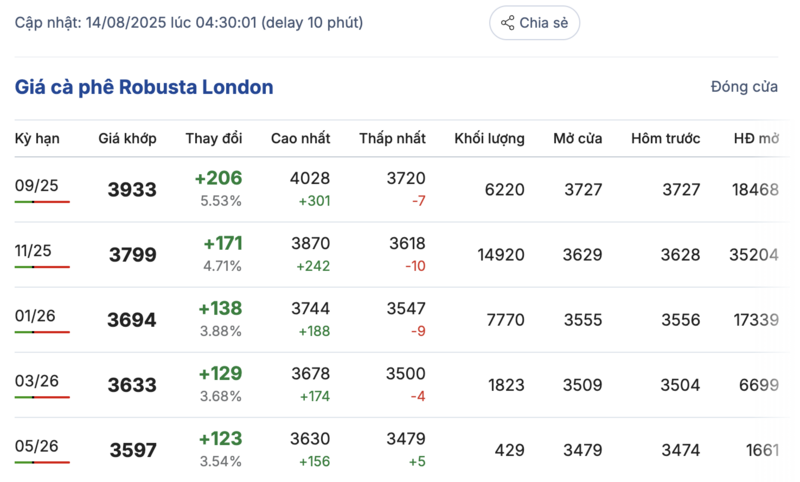Open the 11/25 contract term

pos(35,249)
